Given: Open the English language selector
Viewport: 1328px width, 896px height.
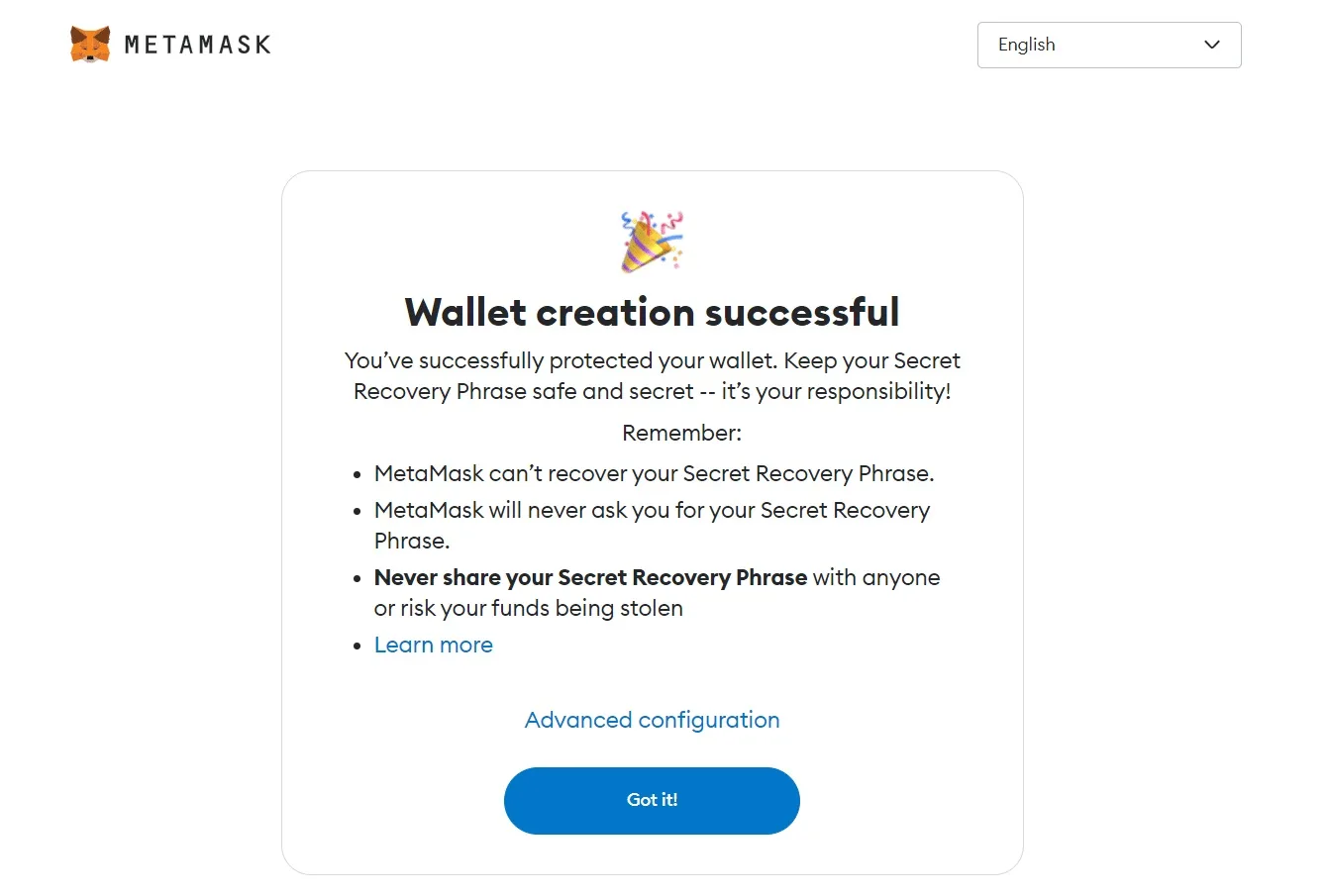Looking at the screenshot, I should [1108, 45].
